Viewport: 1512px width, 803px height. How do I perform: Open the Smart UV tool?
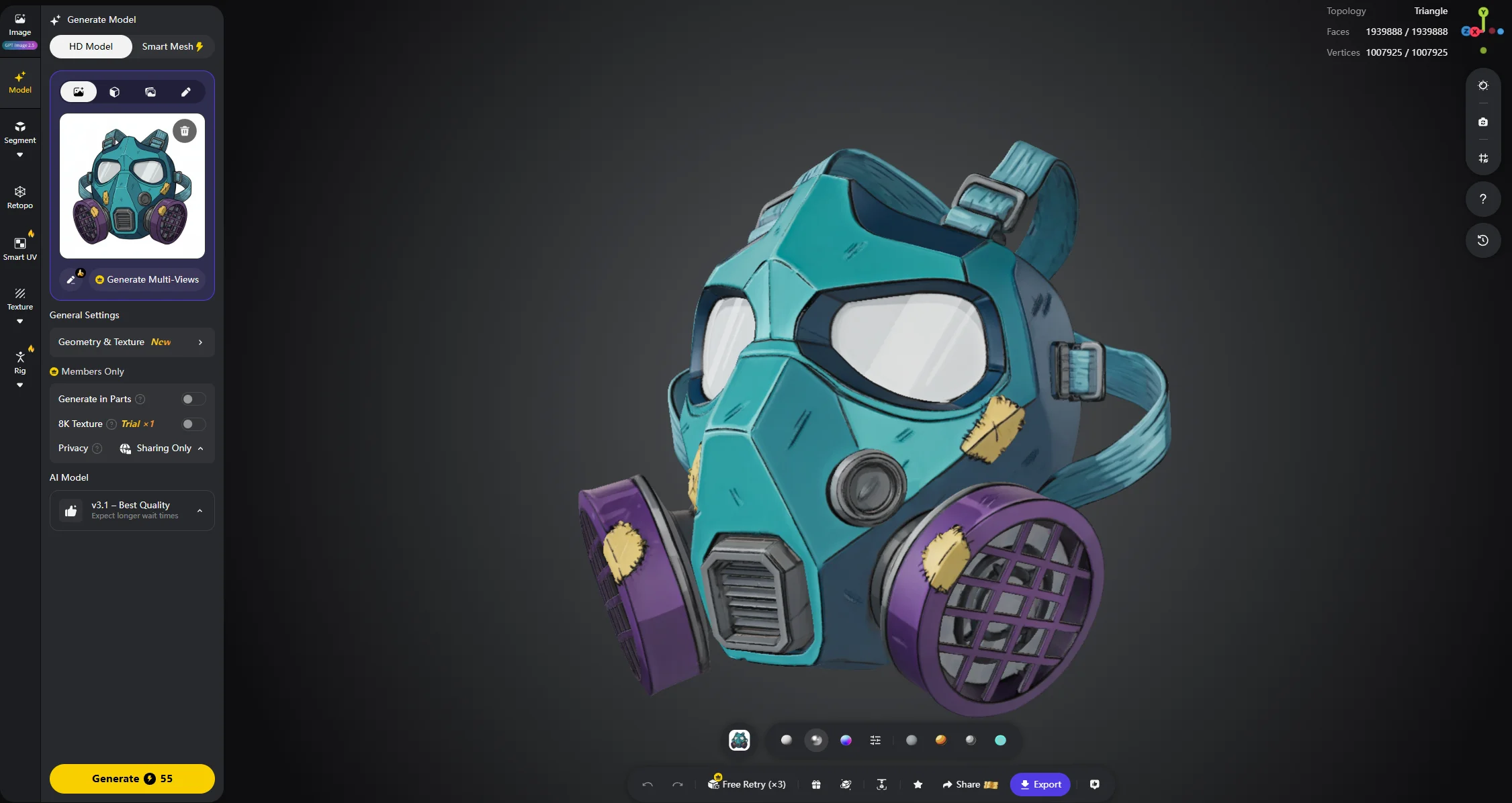(20, 249)
